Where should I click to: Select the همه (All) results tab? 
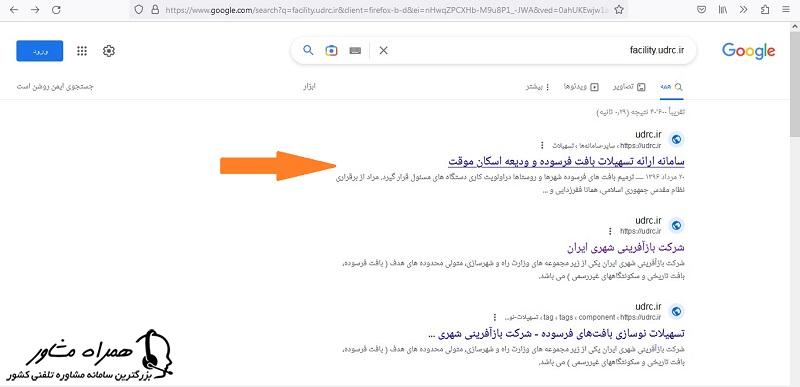[x=671, y=87]
